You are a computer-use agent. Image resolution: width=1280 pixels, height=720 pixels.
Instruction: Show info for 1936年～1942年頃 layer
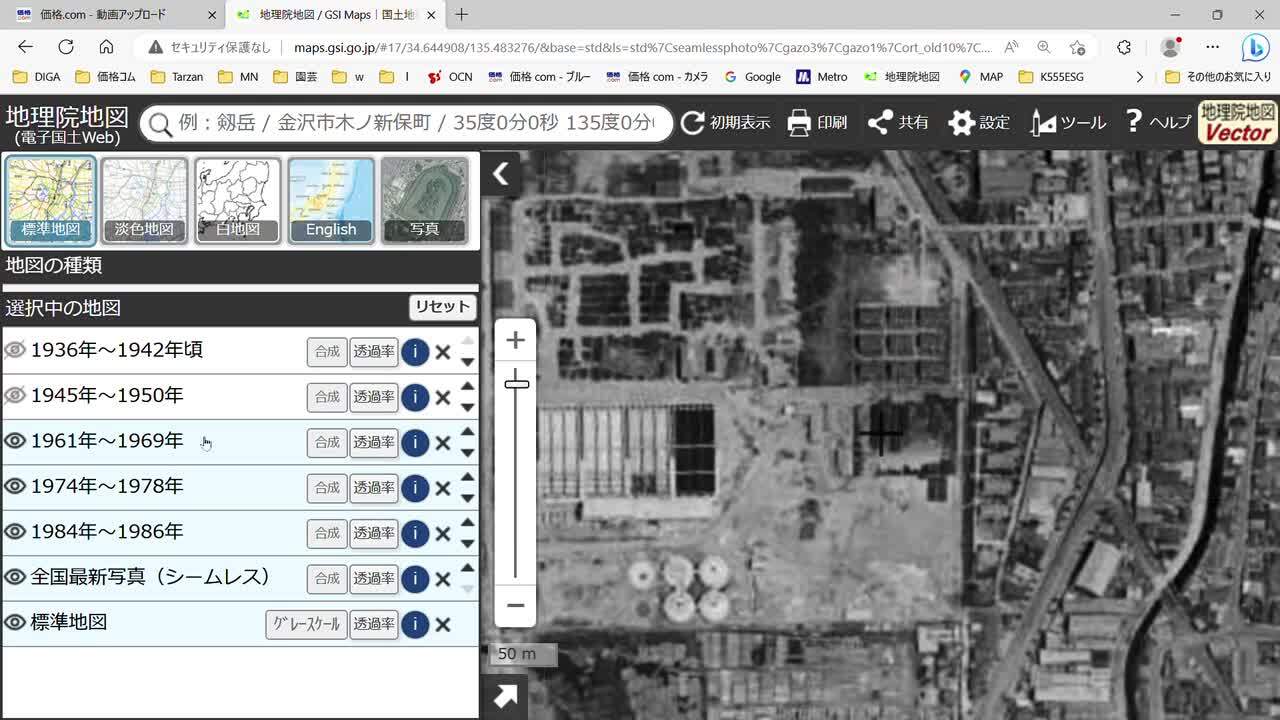tap(415, 352)
